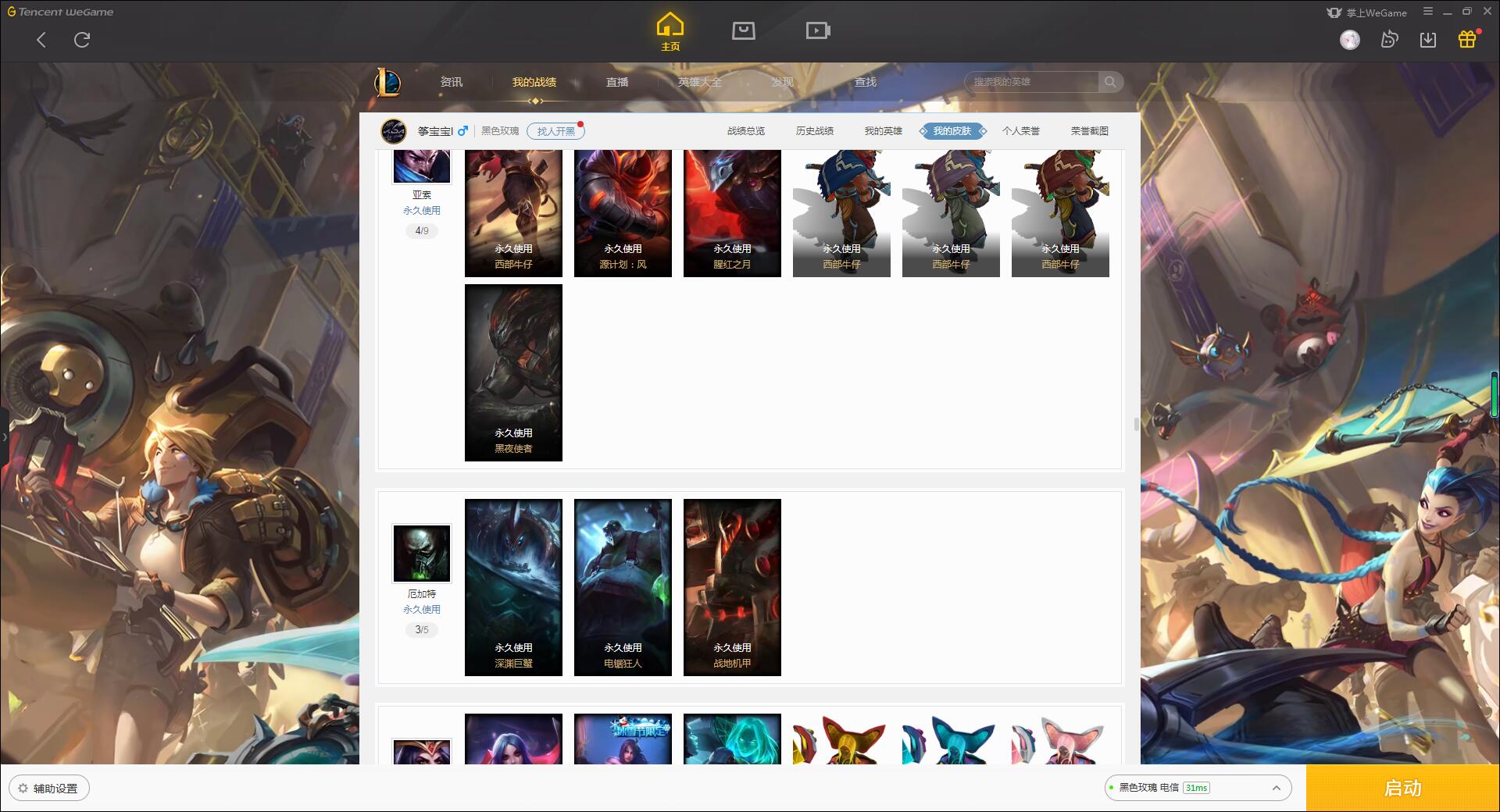Open the 电锯狂人 skin card

coord(623,587)
